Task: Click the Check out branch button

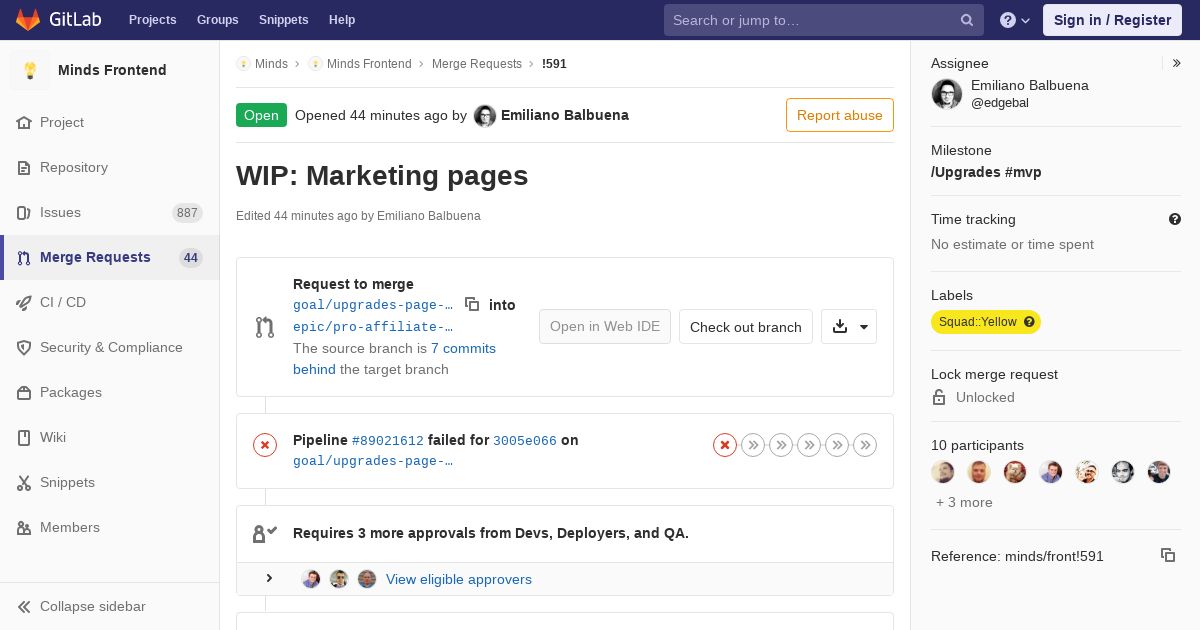Action: 746,327
